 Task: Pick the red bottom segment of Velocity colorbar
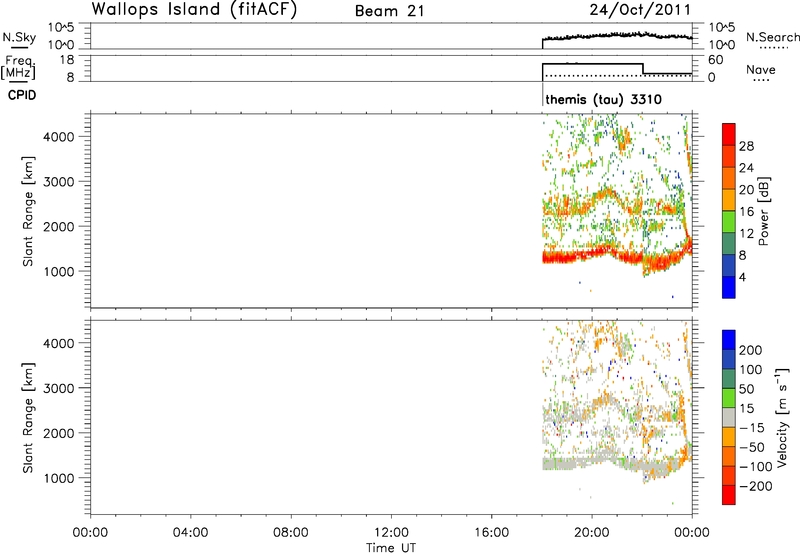coord(729,495)
